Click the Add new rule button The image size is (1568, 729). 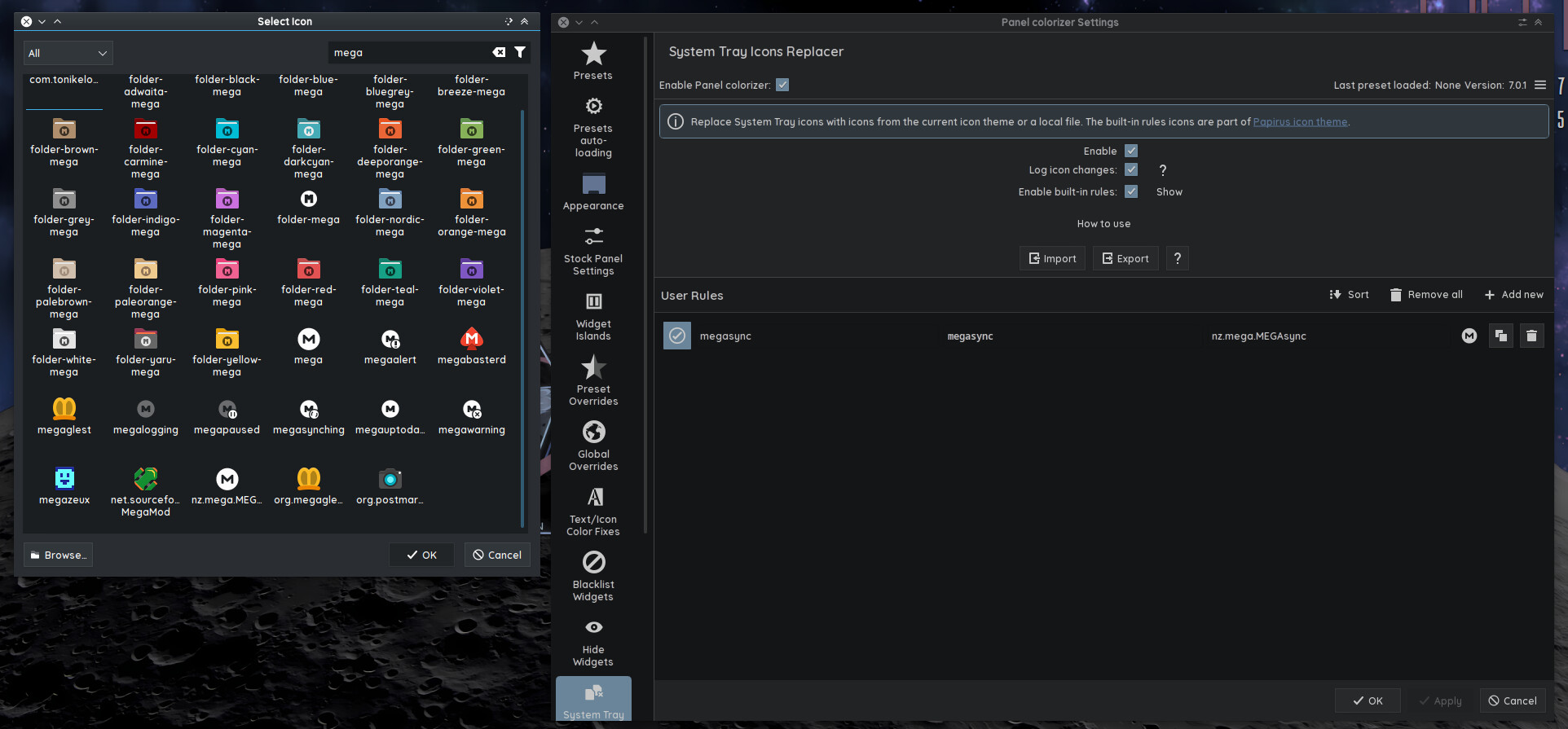point(1513,295)
